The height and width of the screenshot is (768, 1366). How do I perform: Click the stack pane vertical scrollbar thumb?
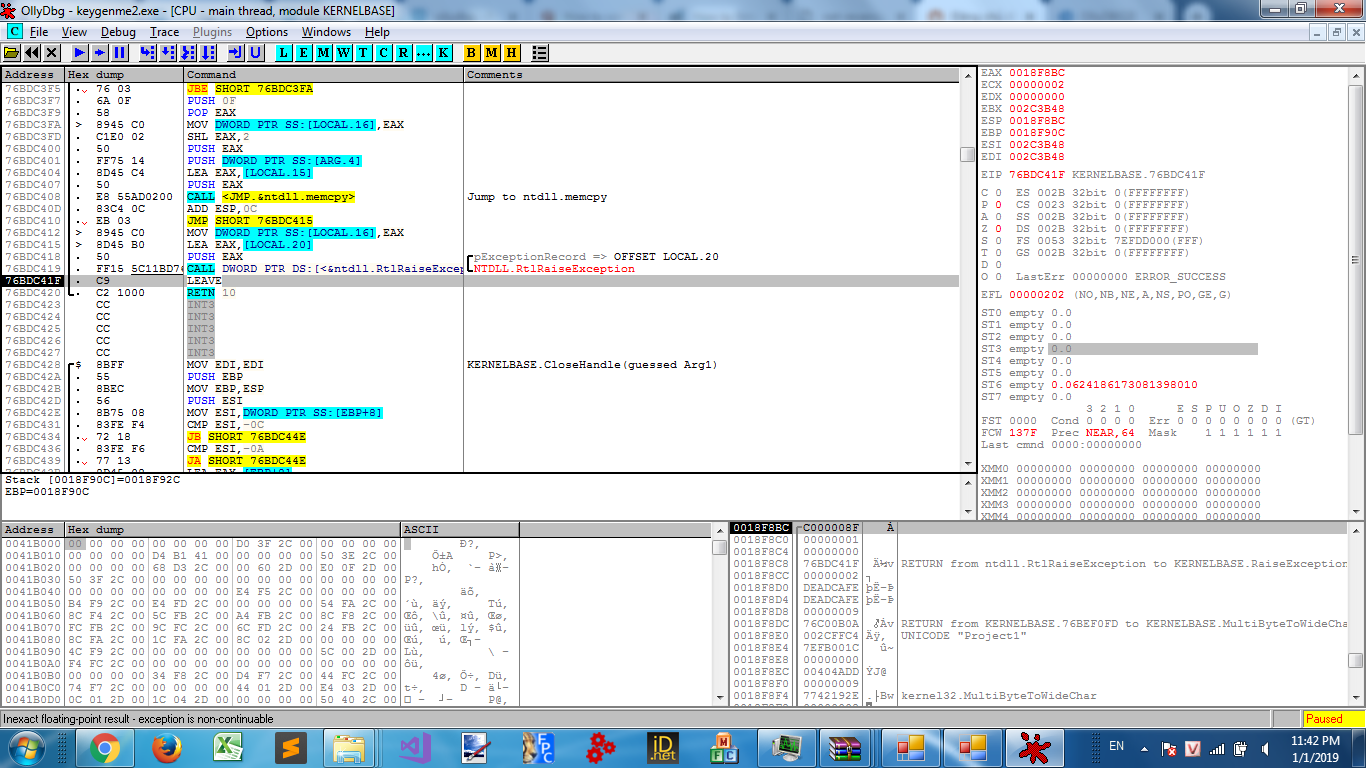click(1355, 660)
